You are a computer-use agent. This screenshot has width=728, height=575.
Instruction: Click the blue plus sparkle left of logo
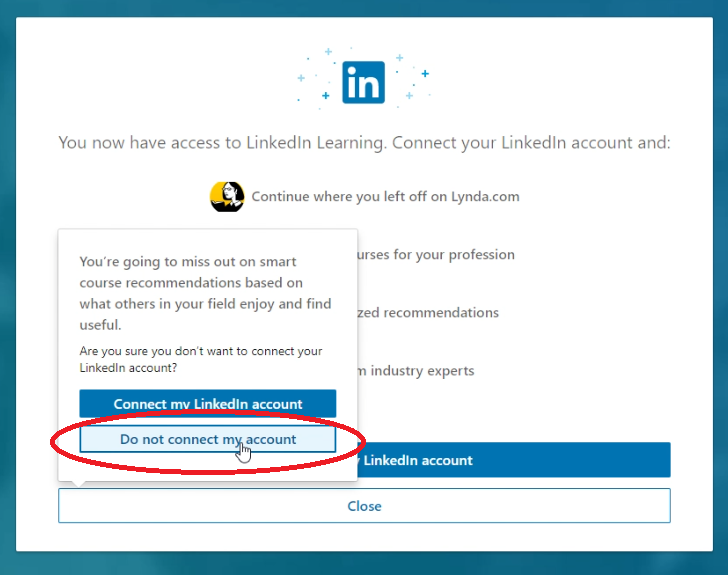pos(325,95)
